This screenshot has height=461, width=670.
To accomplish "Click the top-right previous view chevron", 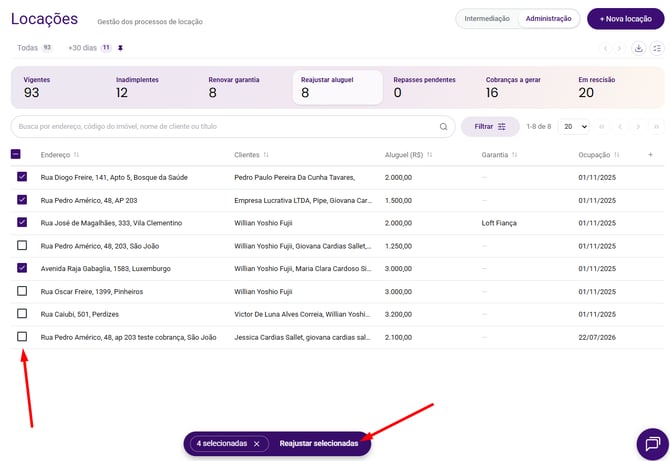I will click(605, 48).
